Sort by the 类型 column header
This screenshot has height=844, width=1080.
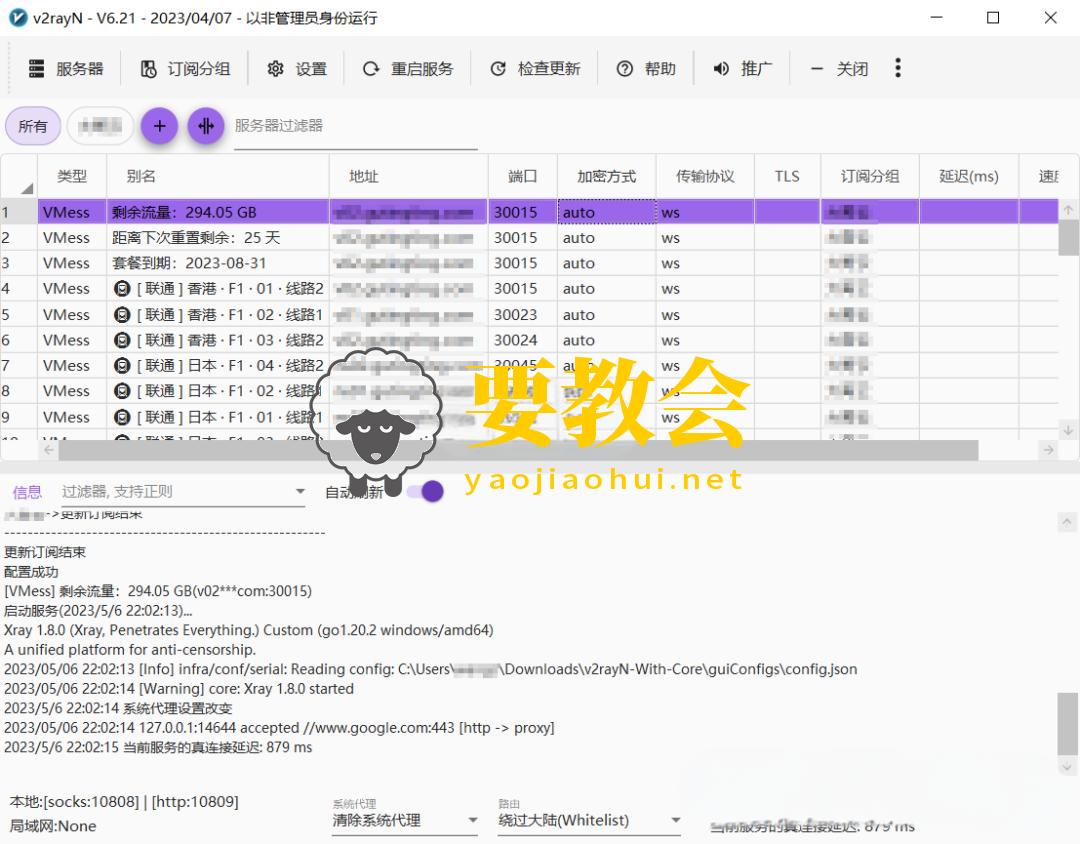click(72, 176)
